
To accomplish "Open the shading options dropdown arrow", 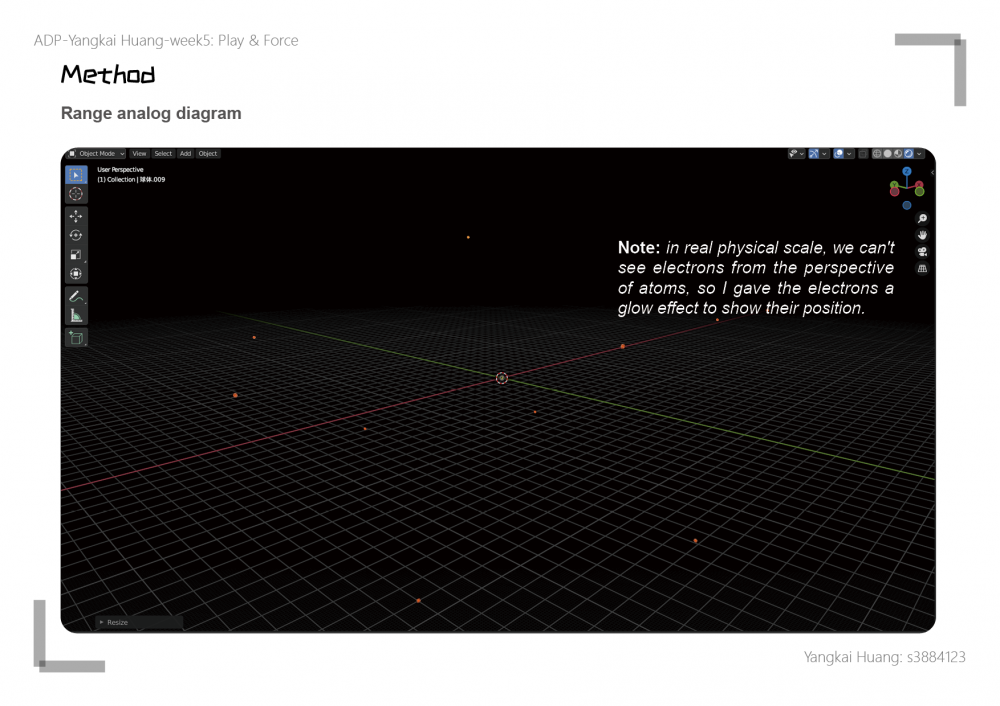I will click(919, 154).
